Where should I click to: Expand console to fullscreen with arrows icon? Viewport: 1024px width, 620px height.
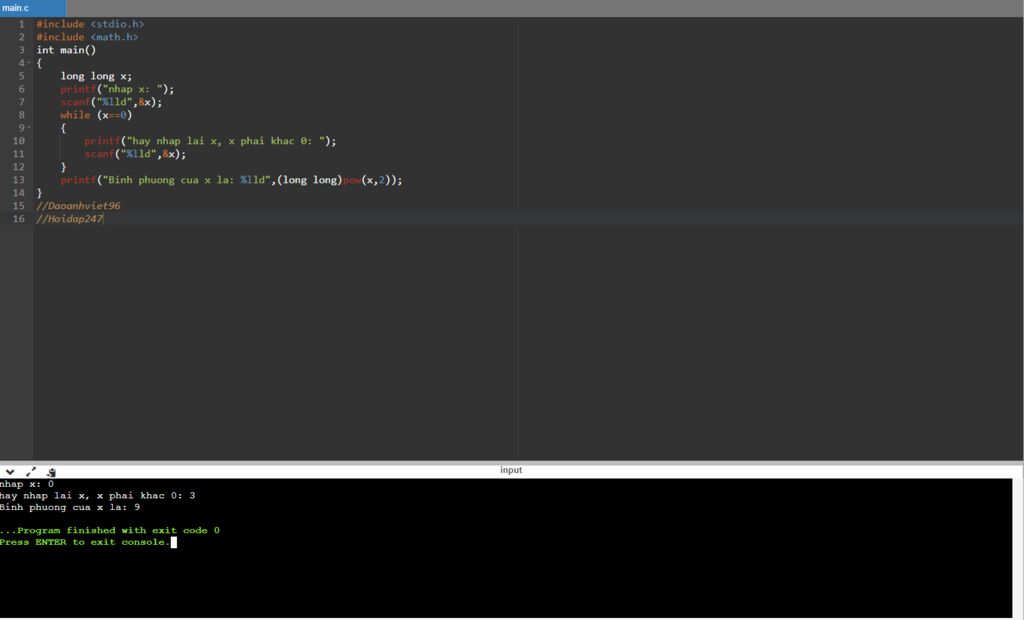(31, 472)
